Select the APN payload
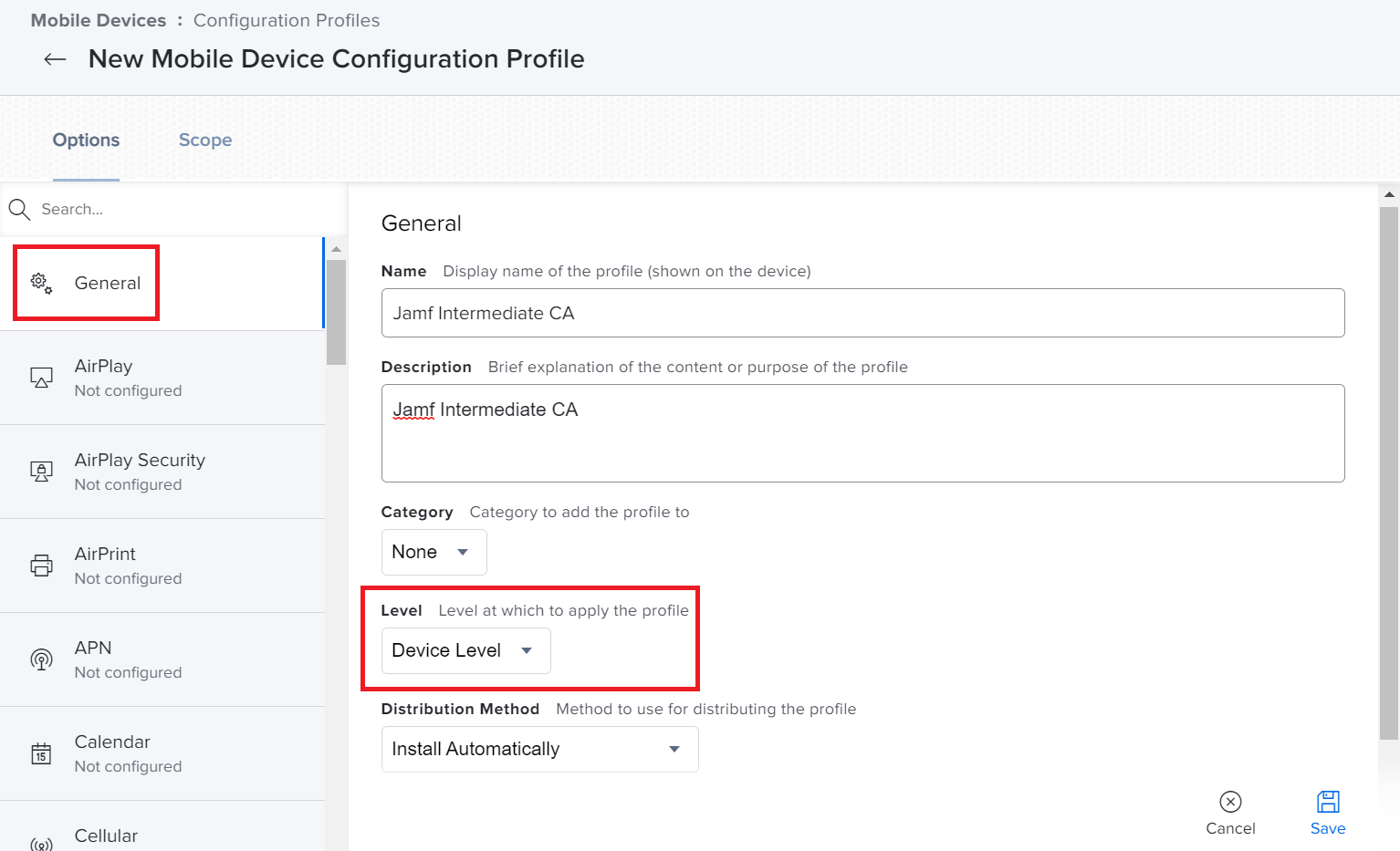 [162, 659]
